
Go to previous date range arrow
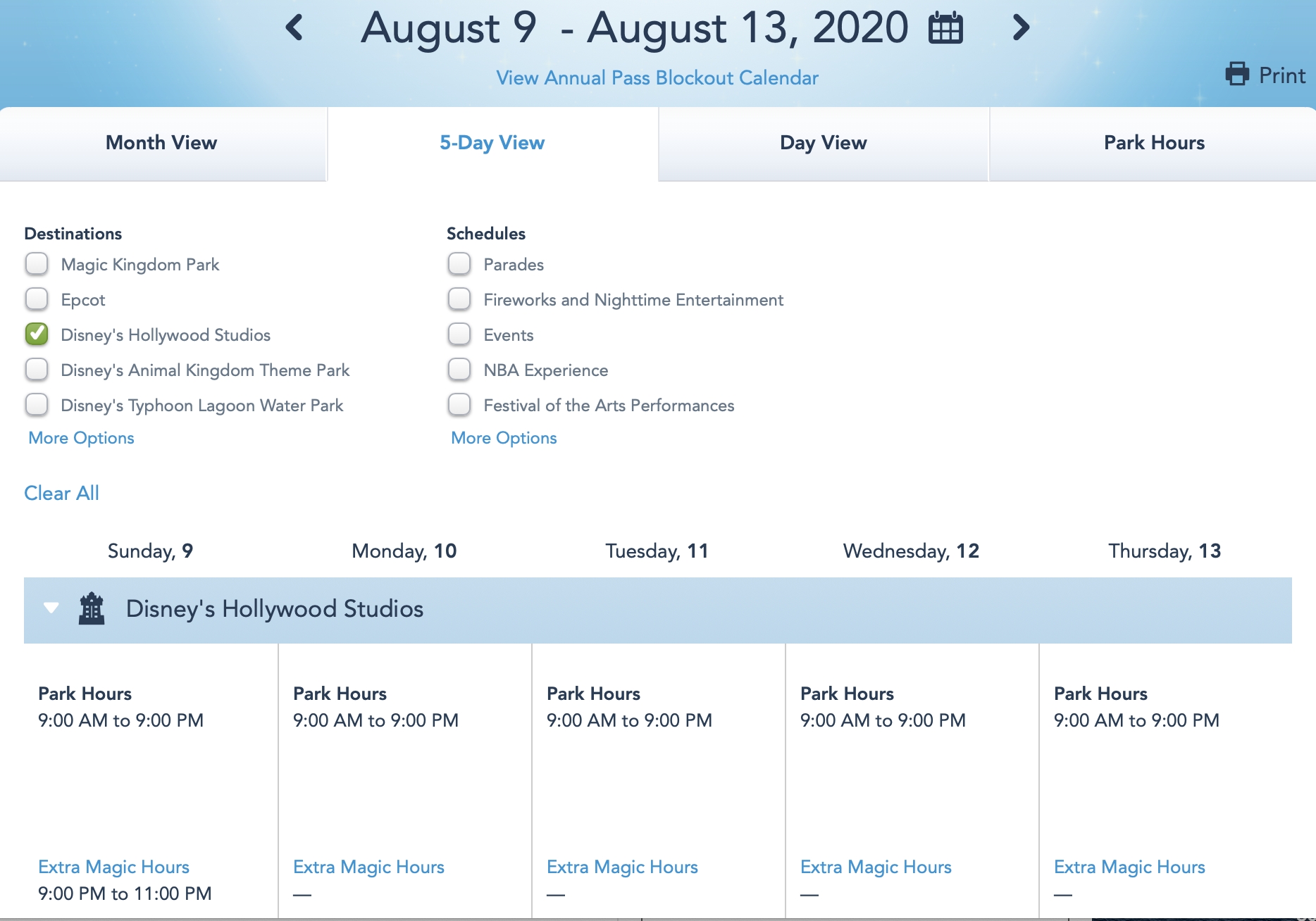pos(294,27)
